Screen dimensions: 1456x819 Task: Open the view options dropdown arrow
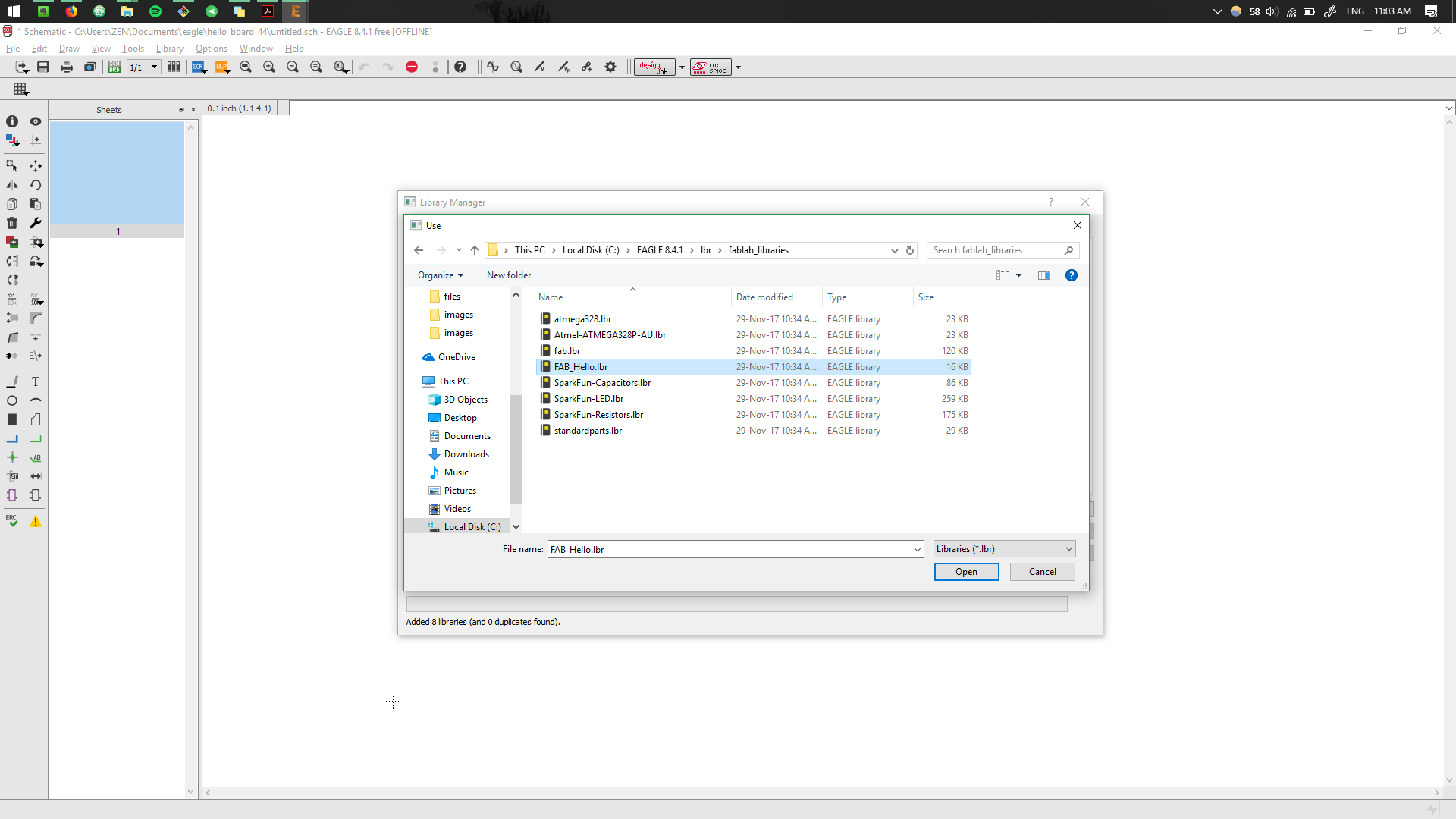[x=1018, y=275]
